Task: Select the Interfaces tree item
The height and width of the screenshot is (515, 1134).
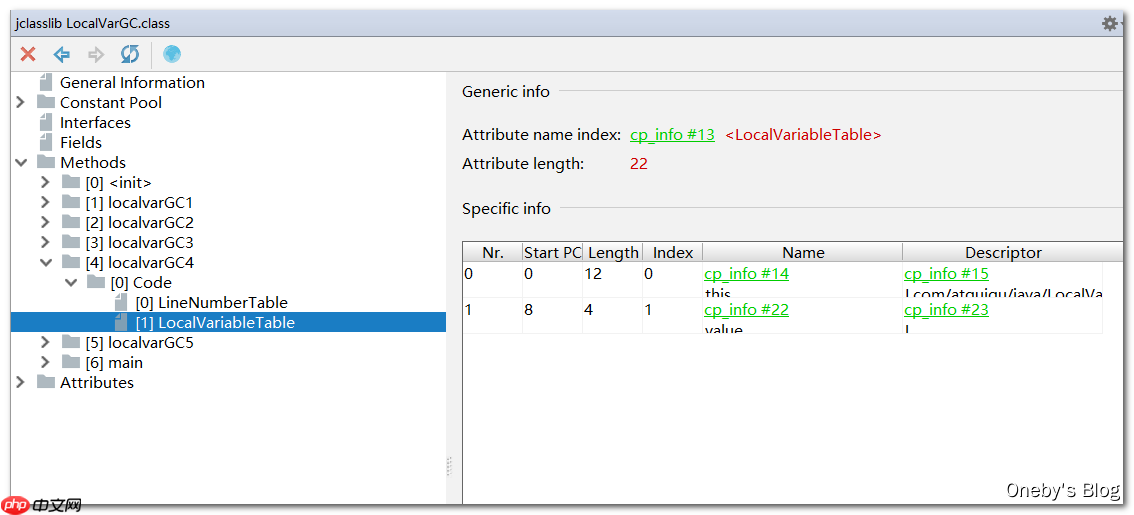Action: (95, 122)
